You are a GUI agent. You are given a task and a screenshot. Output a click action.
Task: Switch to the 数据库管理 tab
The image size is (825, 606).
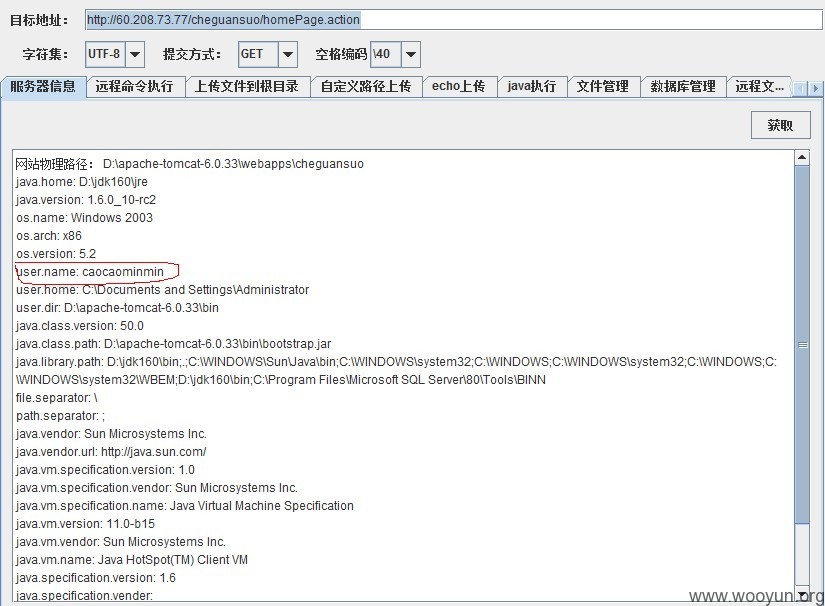pyautogui.click(x=683, y=86)
